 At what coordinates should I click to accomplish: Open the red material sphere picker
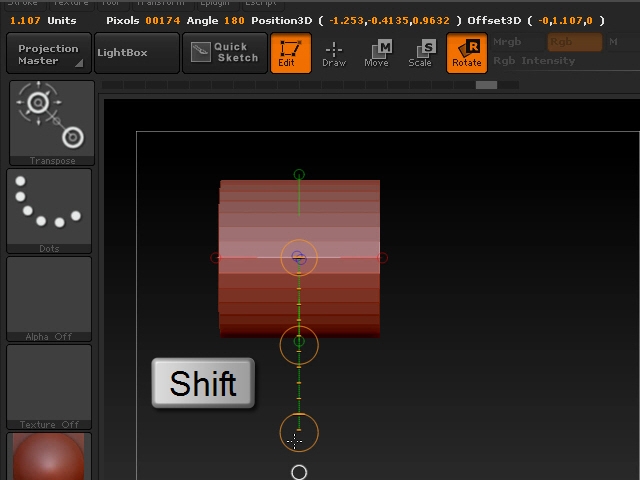point(49,456)
